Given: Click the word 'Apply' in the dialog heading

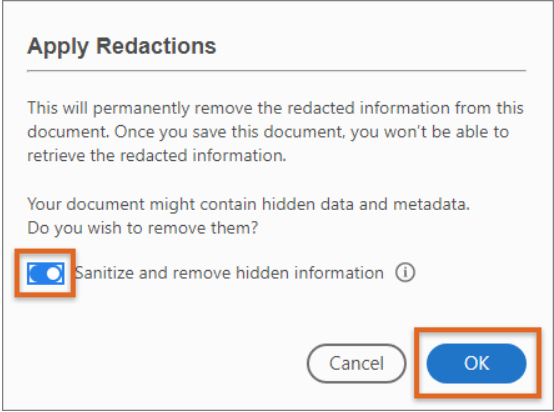Looking at the screenshot, I should (58, 48).
